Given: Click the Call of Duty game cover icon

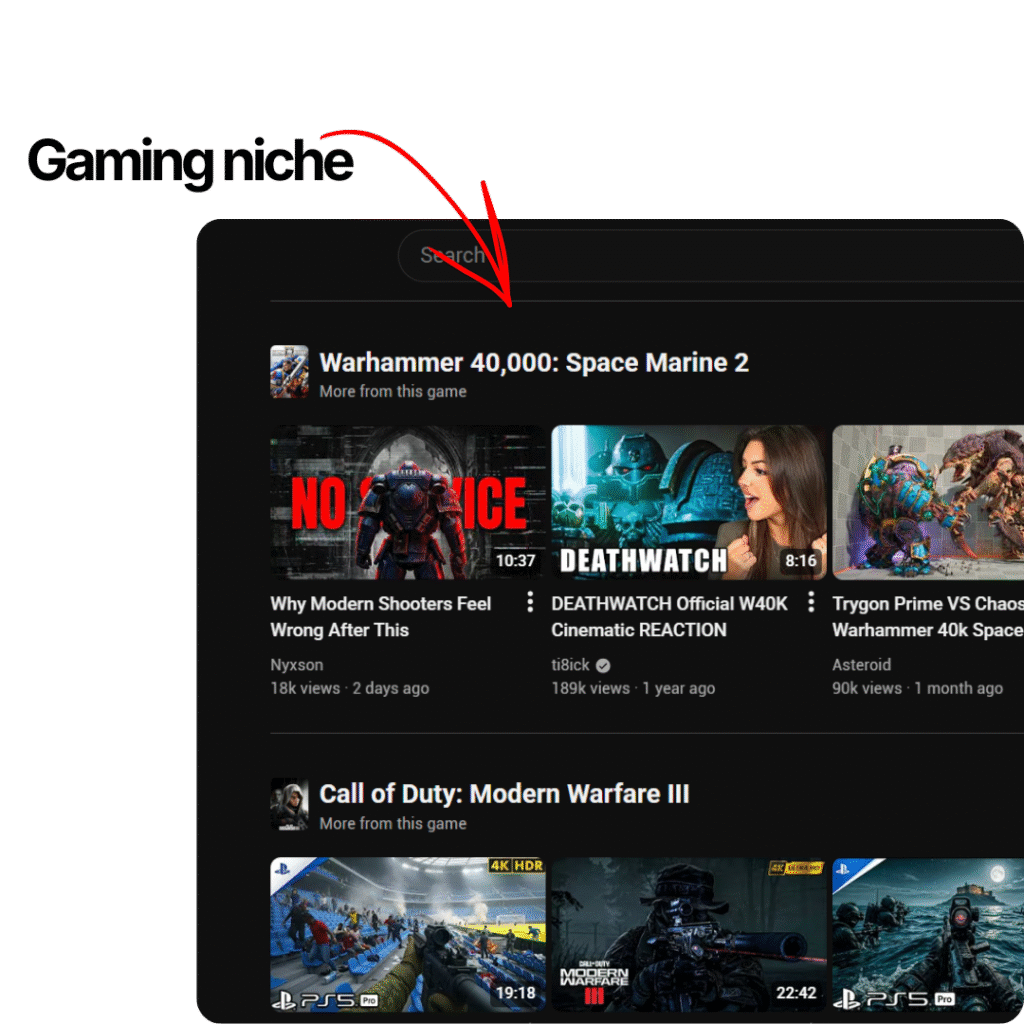Looking at the screenshot, I should point(289,804).
